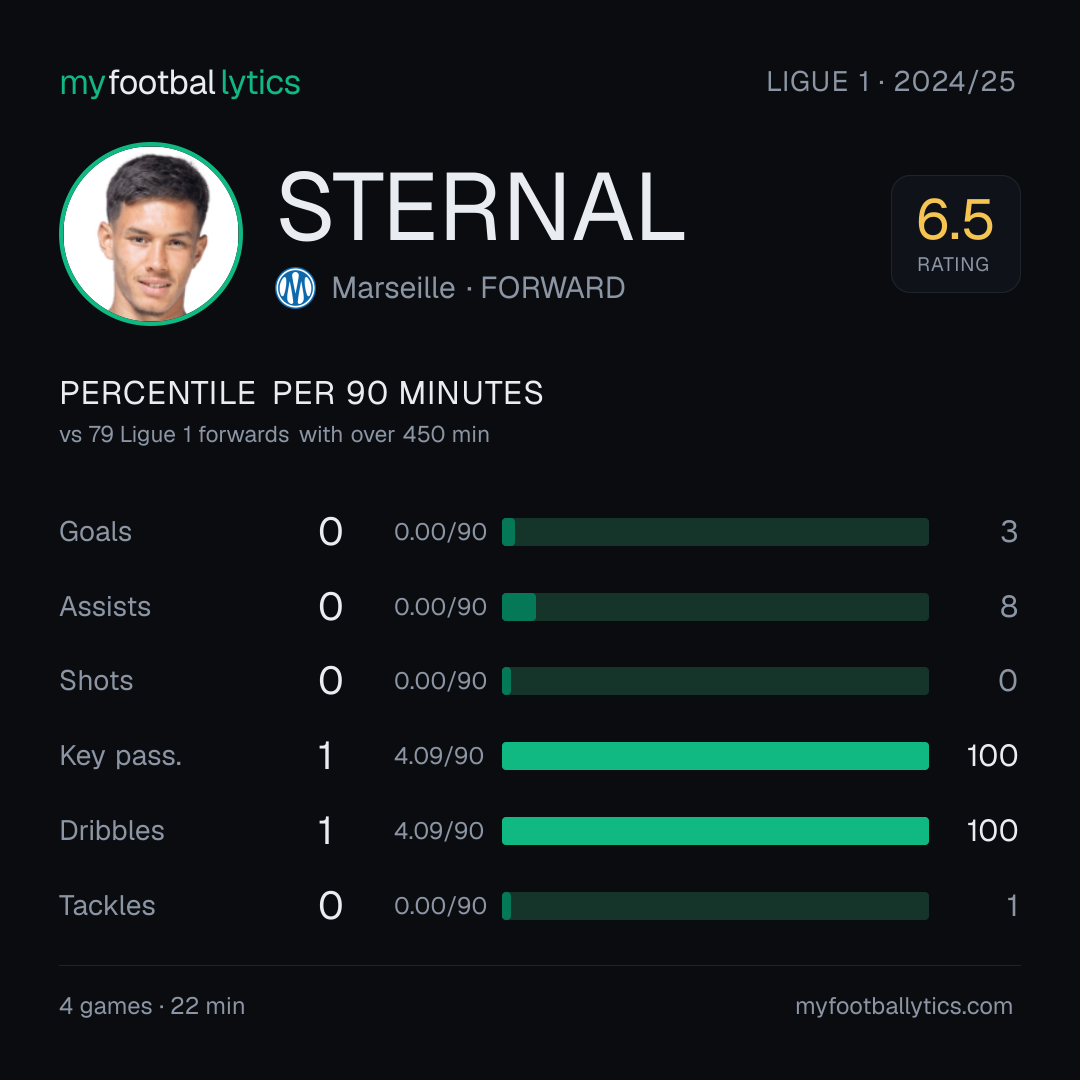
Task: Click the Assists percentile value 8
Action: 1009,607
